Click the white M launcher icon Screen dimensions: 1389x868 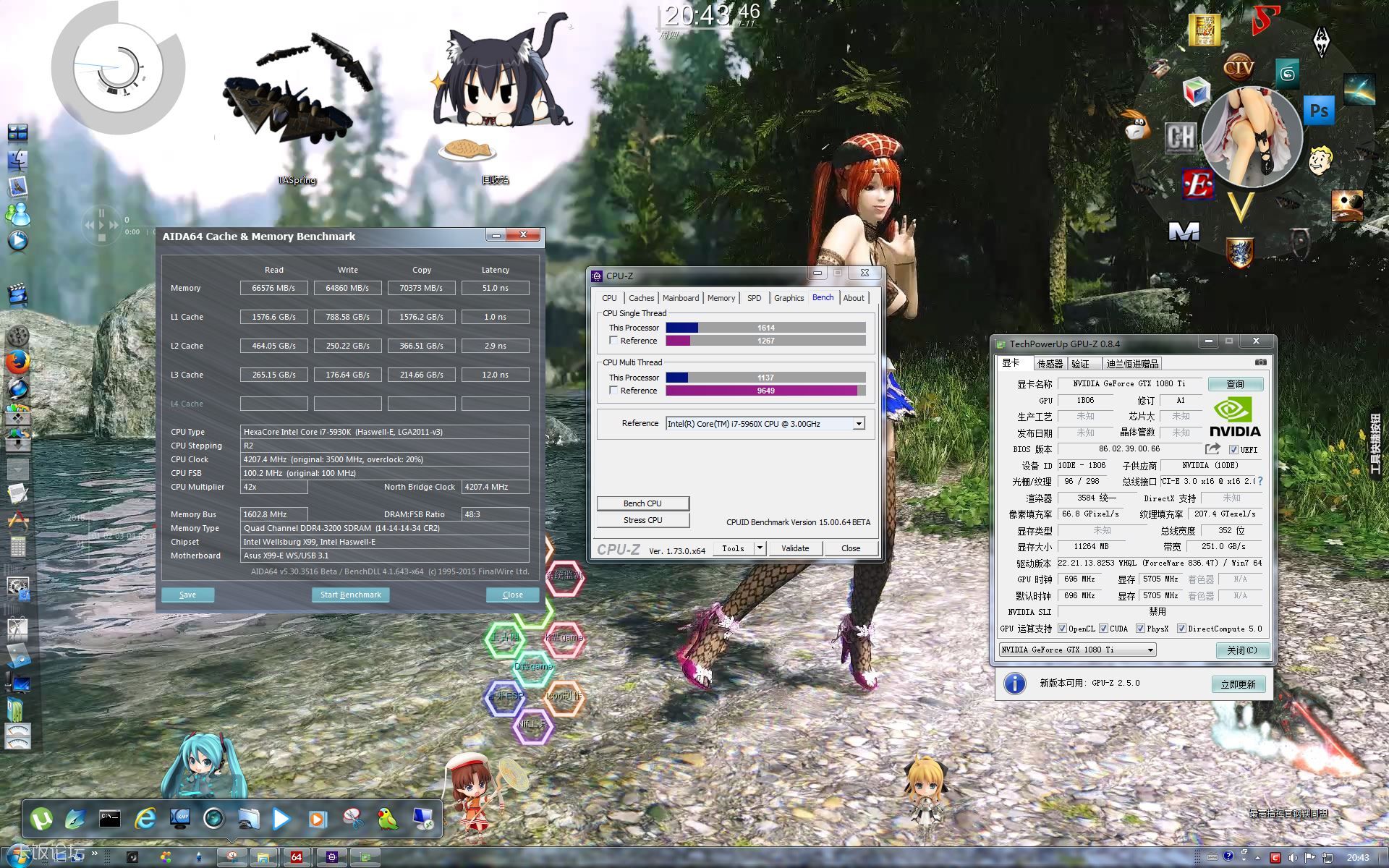[1184, 231]
